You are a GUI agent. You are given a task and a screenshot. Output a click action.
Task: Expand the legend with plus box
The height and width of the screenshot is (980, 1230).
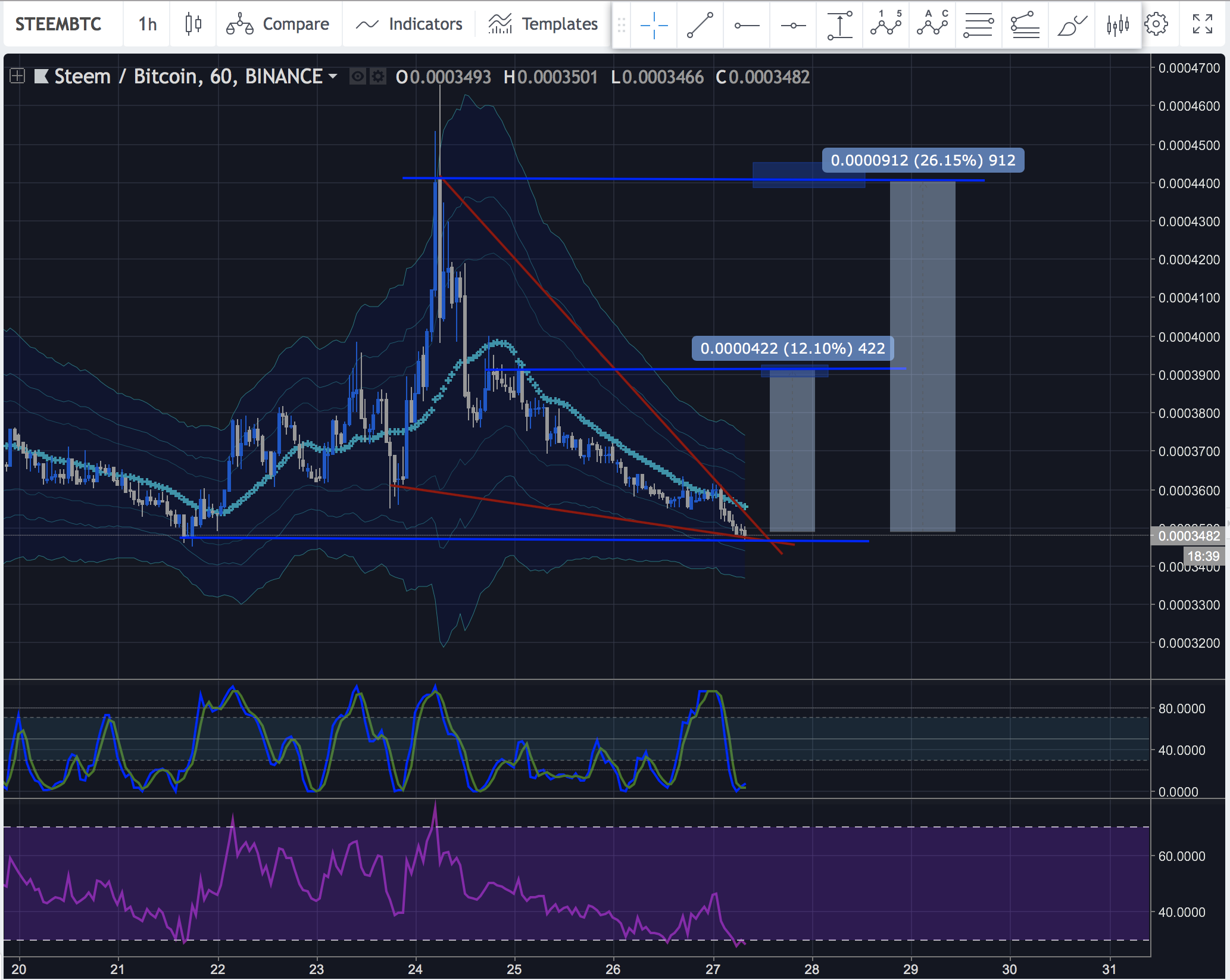click(x=17, y=76)
